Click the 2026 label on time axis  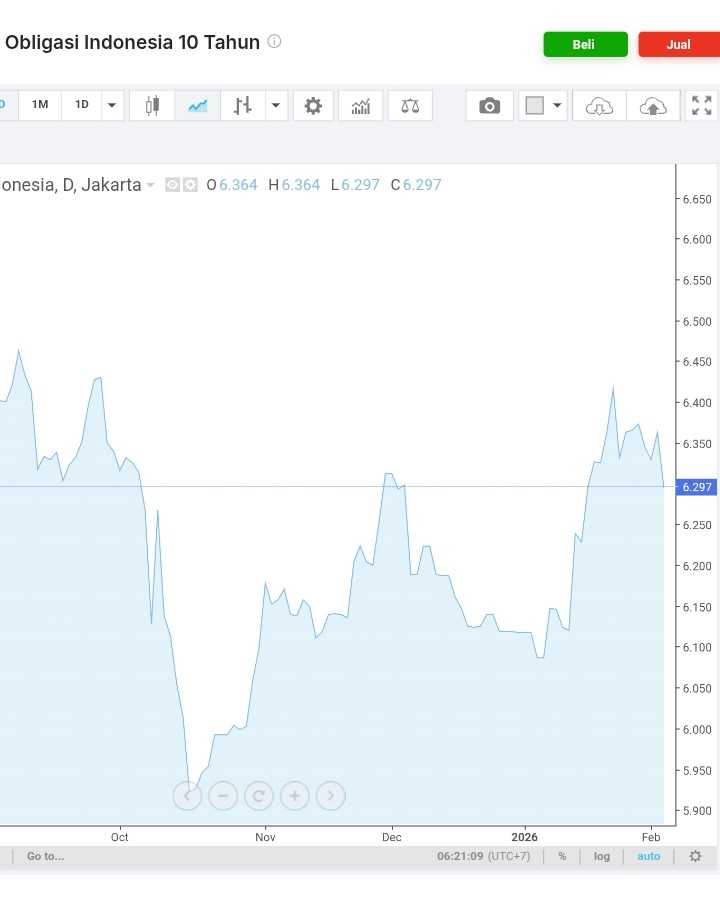click(x=524, y=837)
